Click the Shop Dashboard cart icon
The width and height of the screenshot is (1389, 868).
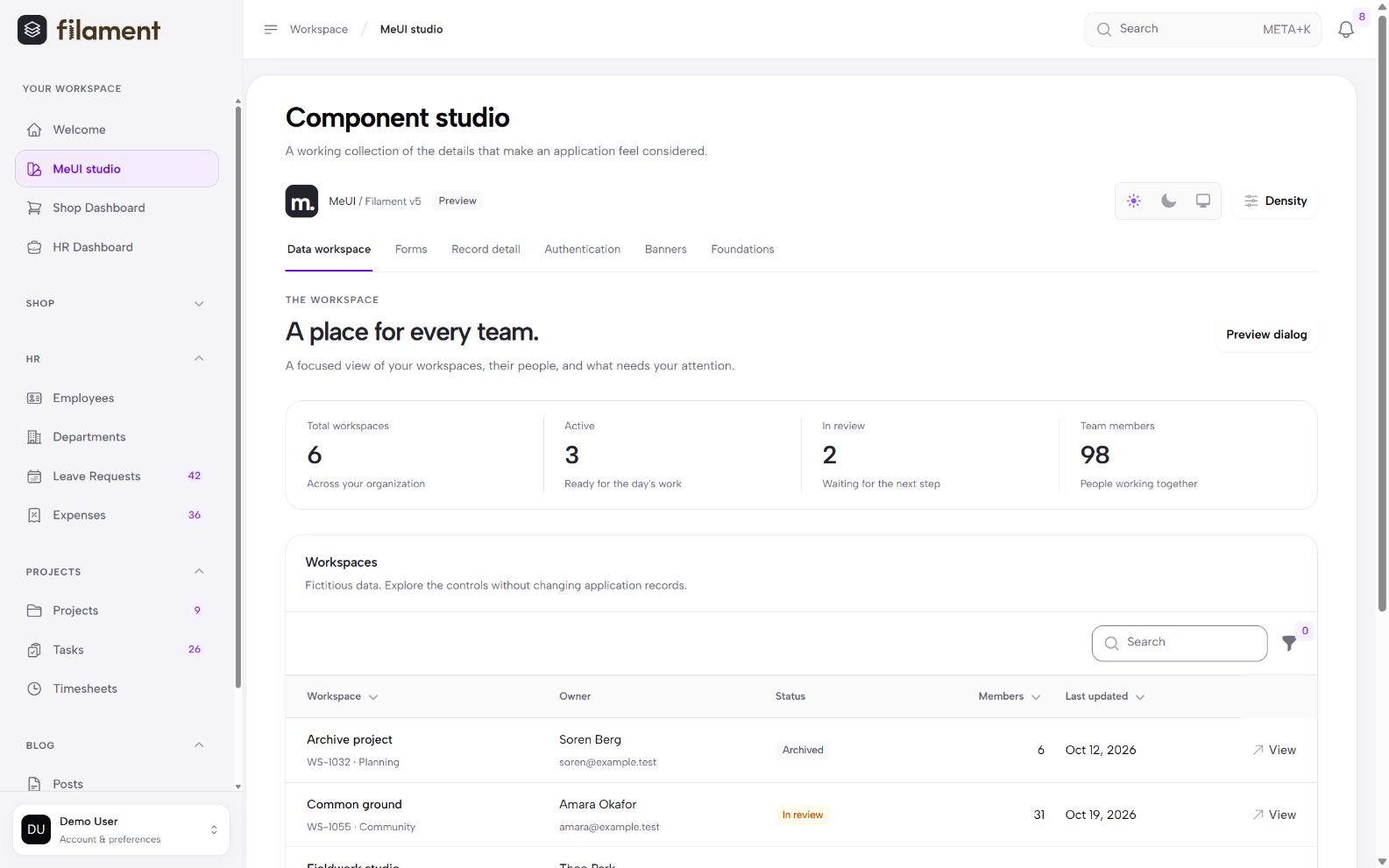[34, 208]
